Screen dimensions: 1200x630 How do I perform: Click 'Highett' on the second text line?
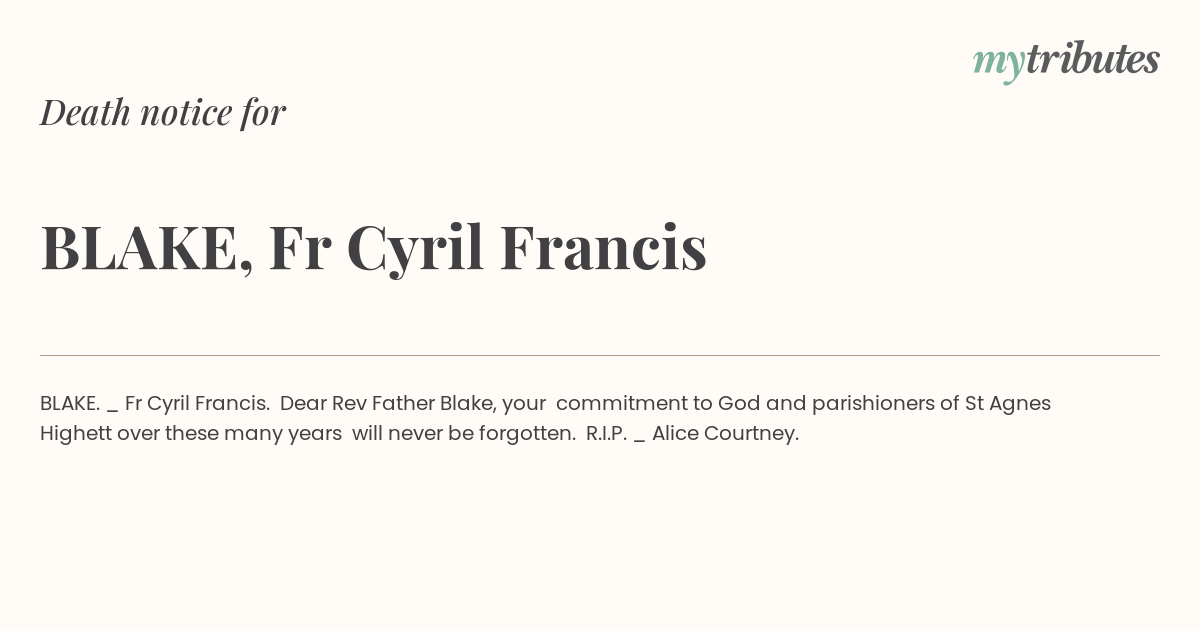click(x=76, y=434)
